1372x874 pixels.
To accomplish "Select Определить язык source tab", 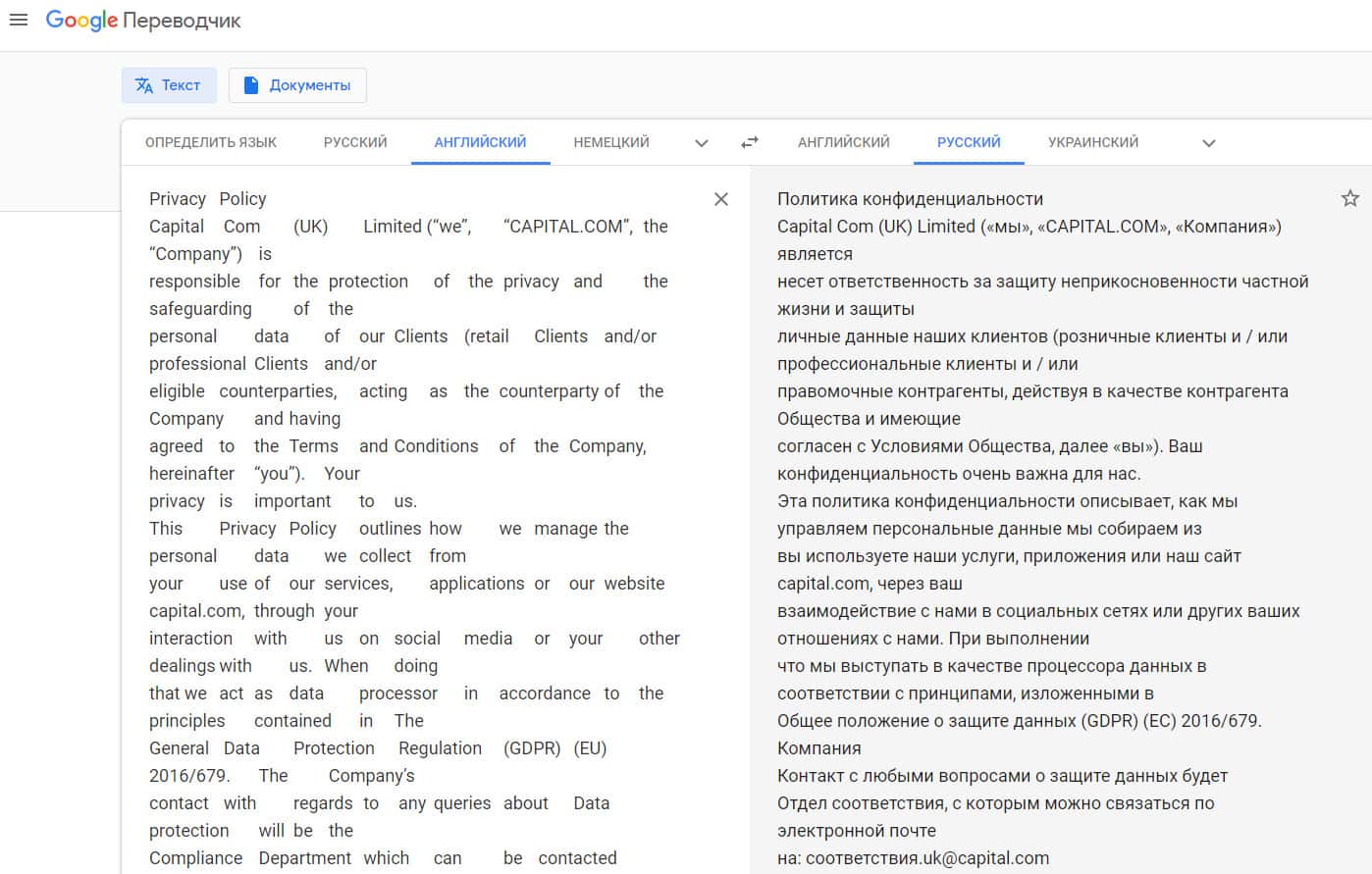I will [211, 142].
